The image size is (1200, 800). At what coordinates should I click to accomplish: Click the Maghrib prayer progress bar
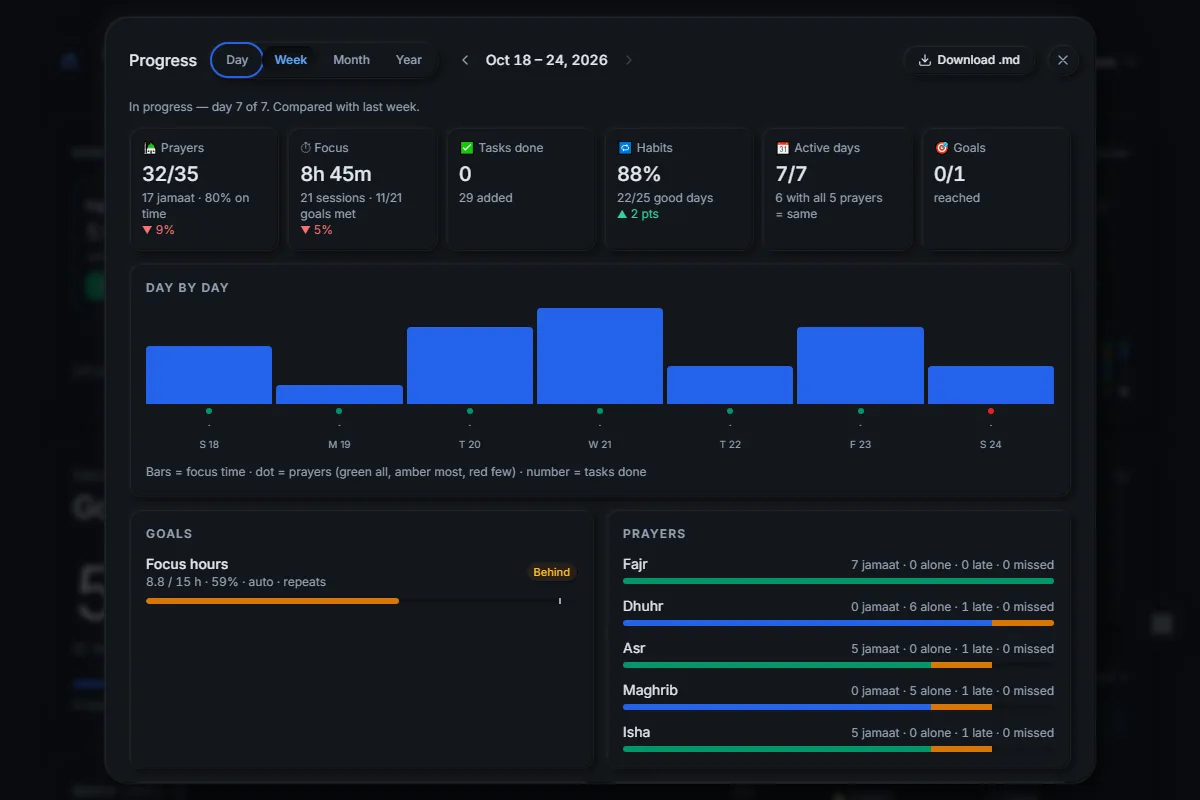coord(838,707)
